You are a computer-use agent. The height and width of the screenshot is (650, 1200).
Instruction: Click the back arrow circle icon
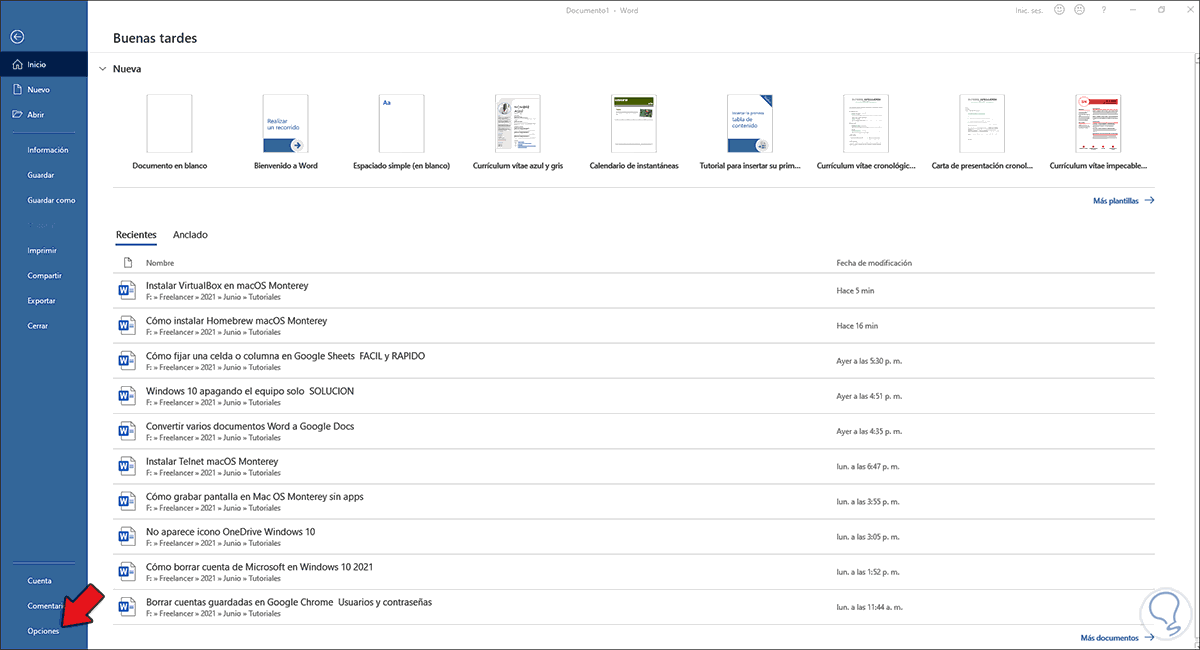(x=17, y=37)
